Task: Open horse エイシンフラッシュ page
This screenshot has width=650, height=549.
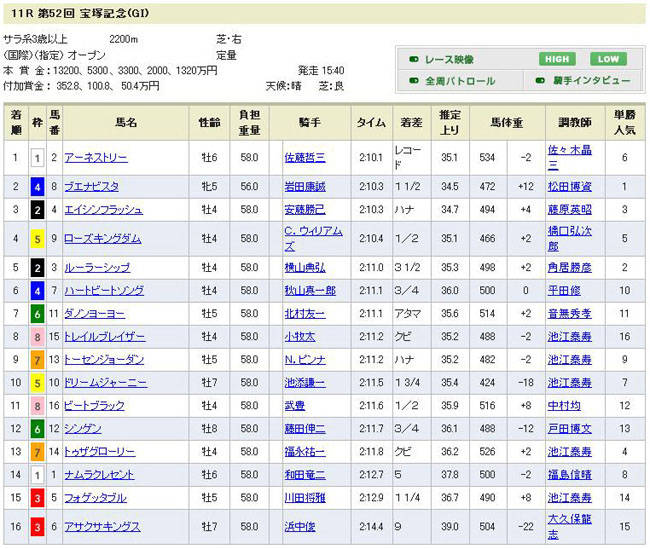Action: [102, 210]
